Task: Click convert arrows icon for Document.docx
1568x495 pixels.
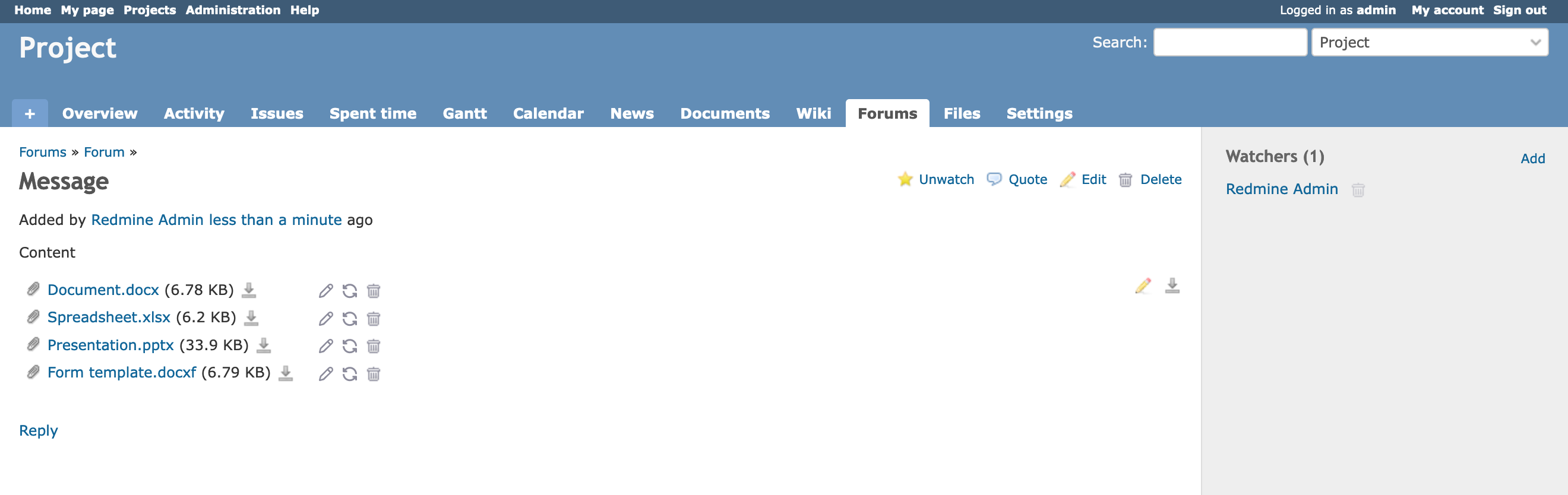Action: coord(349,291)
